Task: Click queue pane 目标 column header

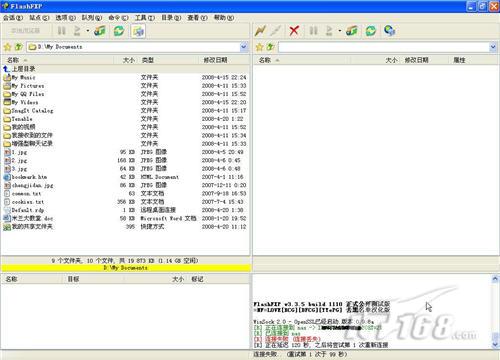Action: (x=93, y=279)
